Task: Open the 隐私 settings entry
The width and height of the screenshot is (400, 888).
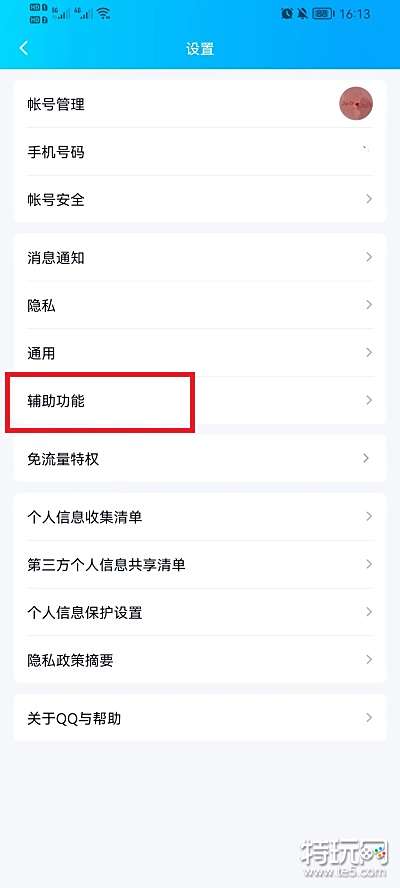Action: click(200, 305)
